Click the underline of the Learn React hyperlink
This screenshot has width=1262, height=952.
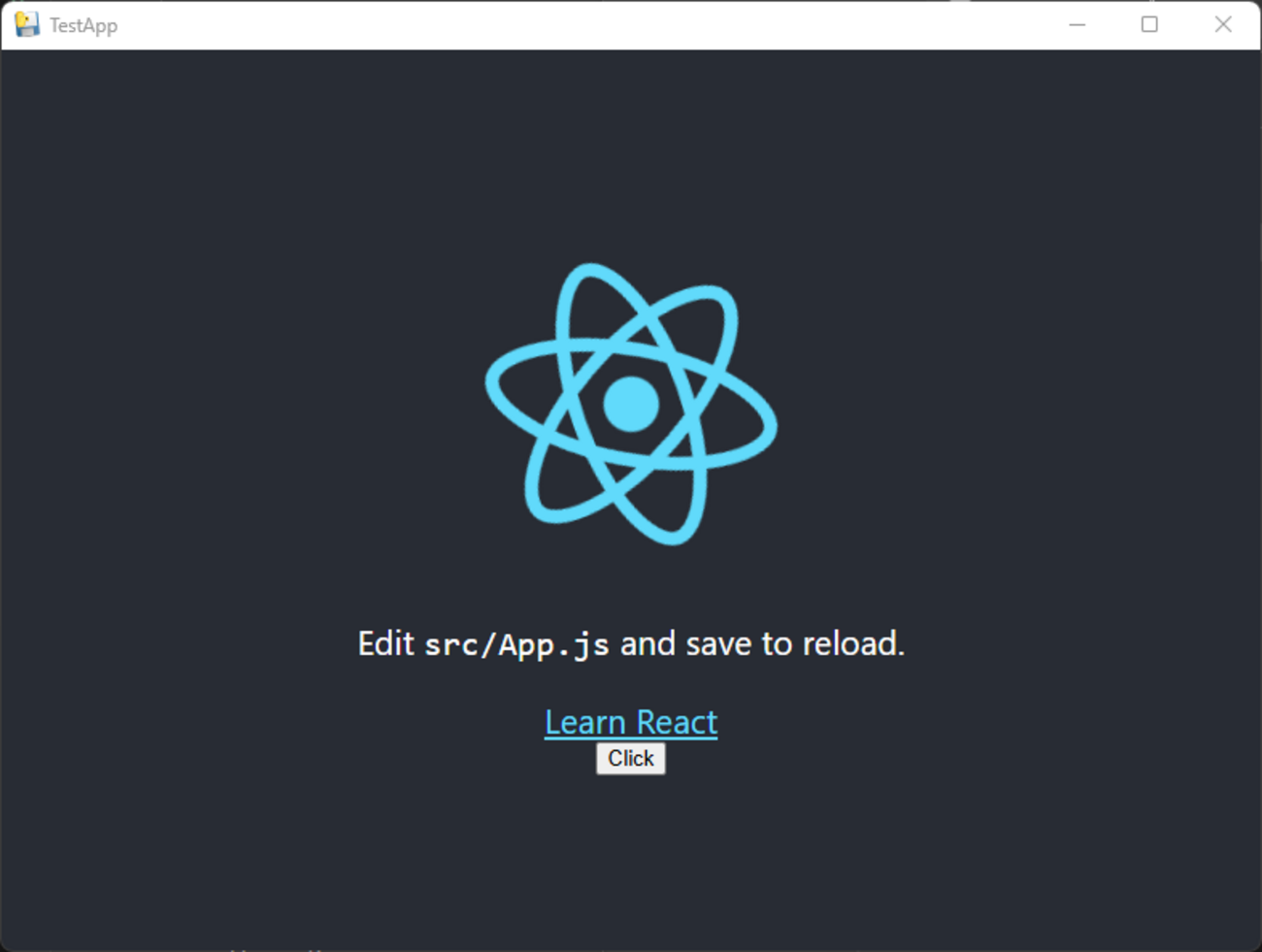pyautogui.click(x=630, y=738)
